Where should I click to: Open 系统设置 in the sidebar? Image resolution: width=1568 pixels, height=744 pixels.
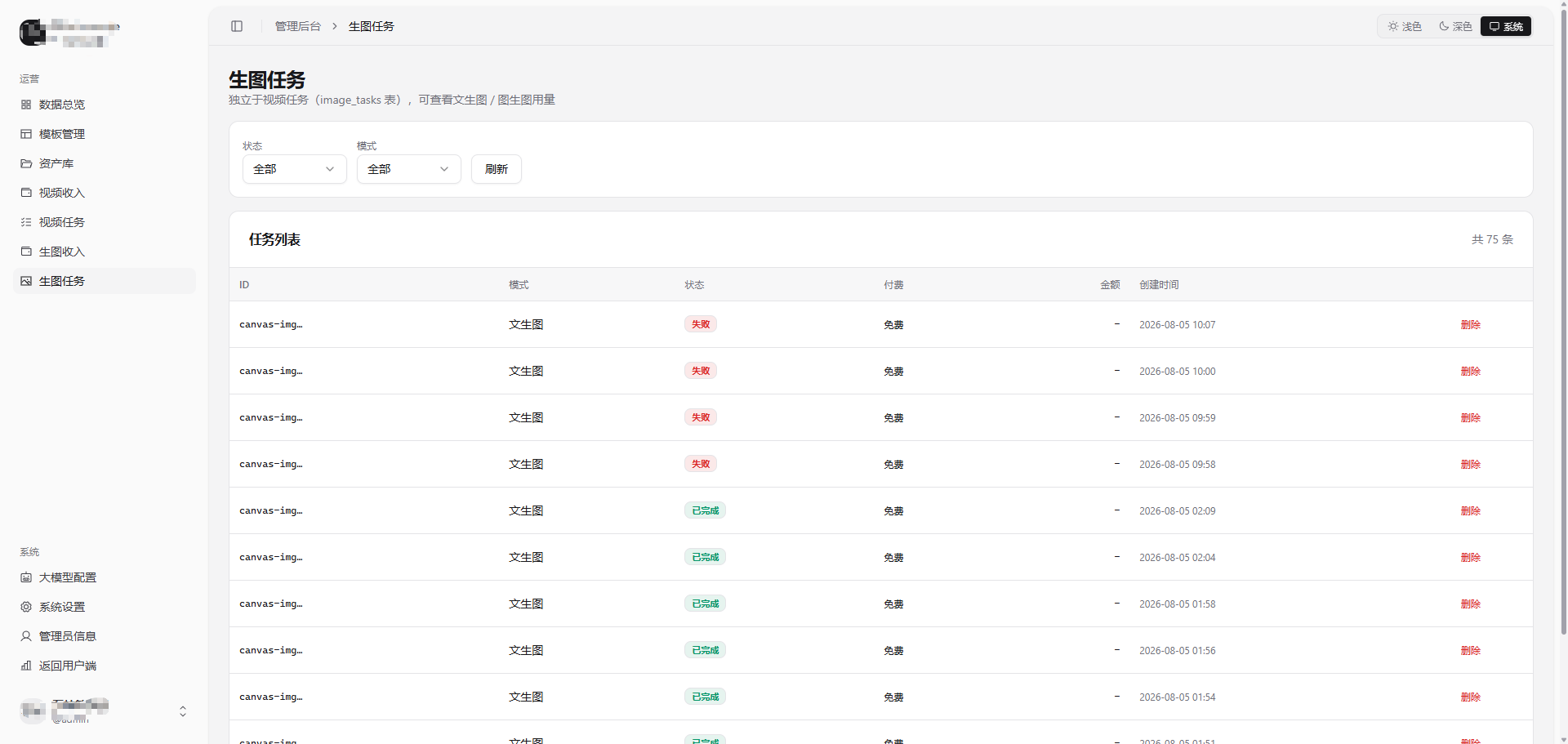tap(105, 607)
